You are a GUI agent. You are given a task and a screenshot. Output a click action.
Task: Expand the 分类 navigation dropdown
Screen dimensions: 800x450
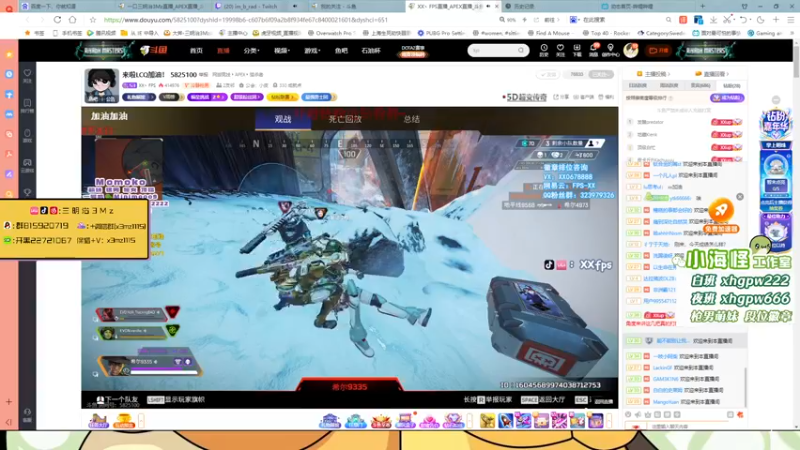pyautogui.click(x=252, y=51)
